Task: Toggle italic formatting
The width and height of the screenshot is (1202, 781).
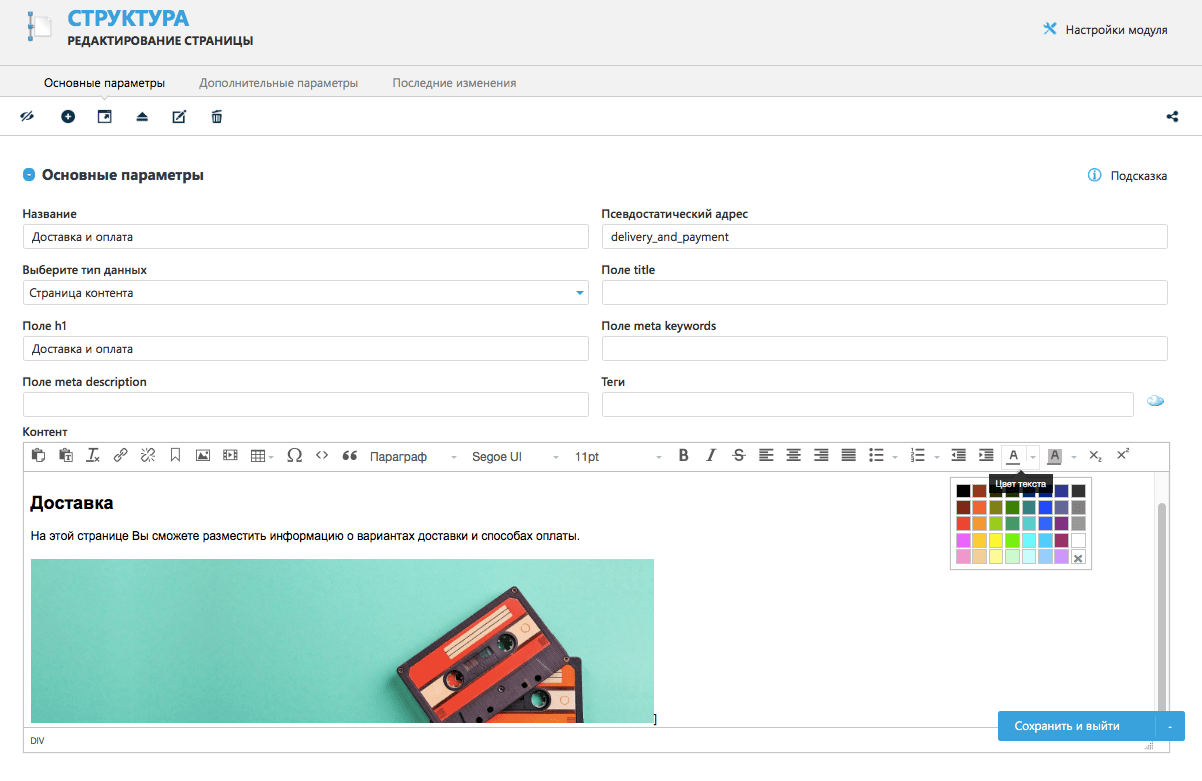Action: [711, 456]
